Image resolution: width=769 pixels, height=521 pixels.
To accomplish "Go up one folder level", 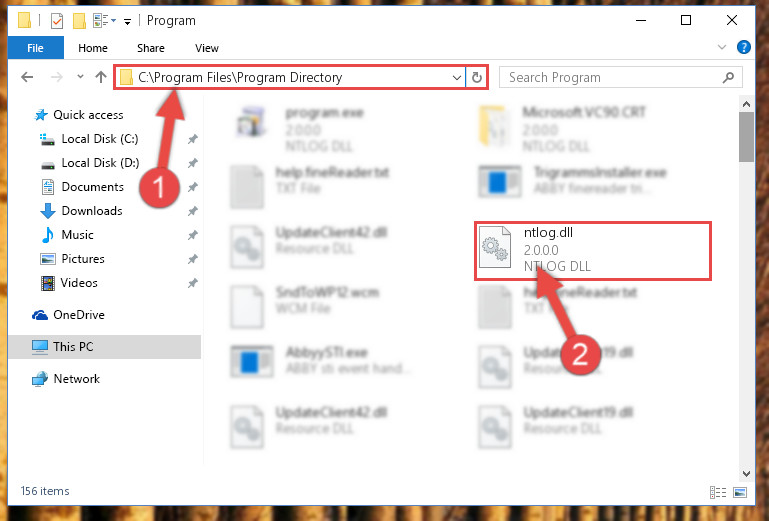I will coord(101,77).
